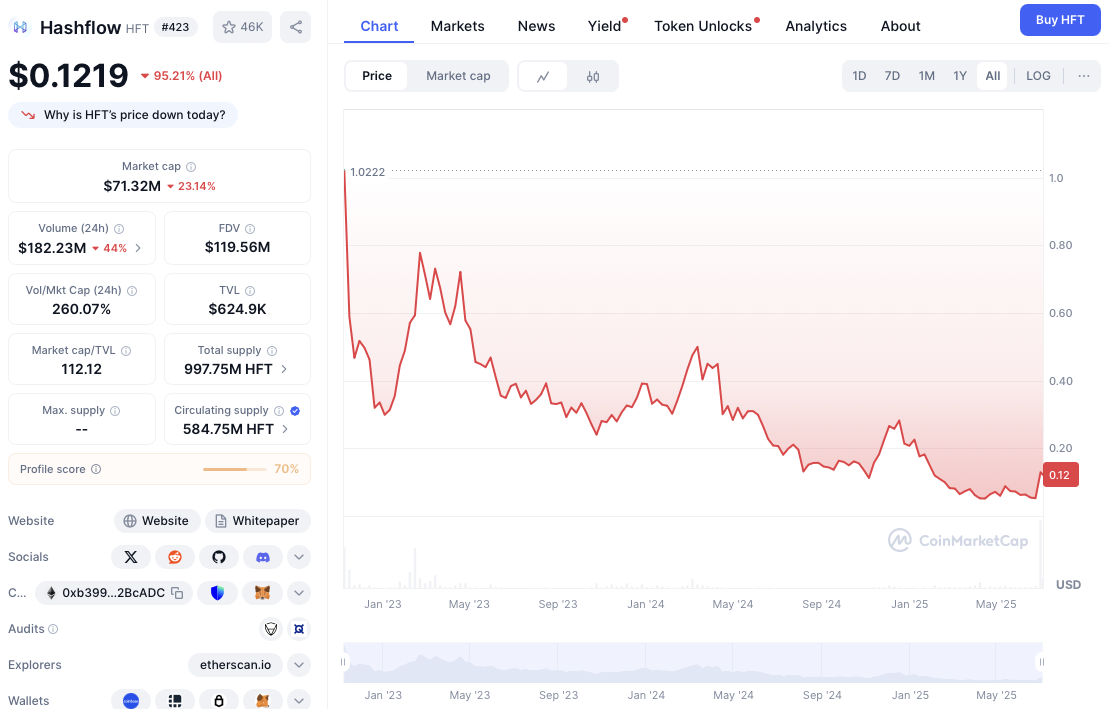The height and width of the screenshot is (709, 1109).
Task: Open Reddit social link
Action: [175, 557]
